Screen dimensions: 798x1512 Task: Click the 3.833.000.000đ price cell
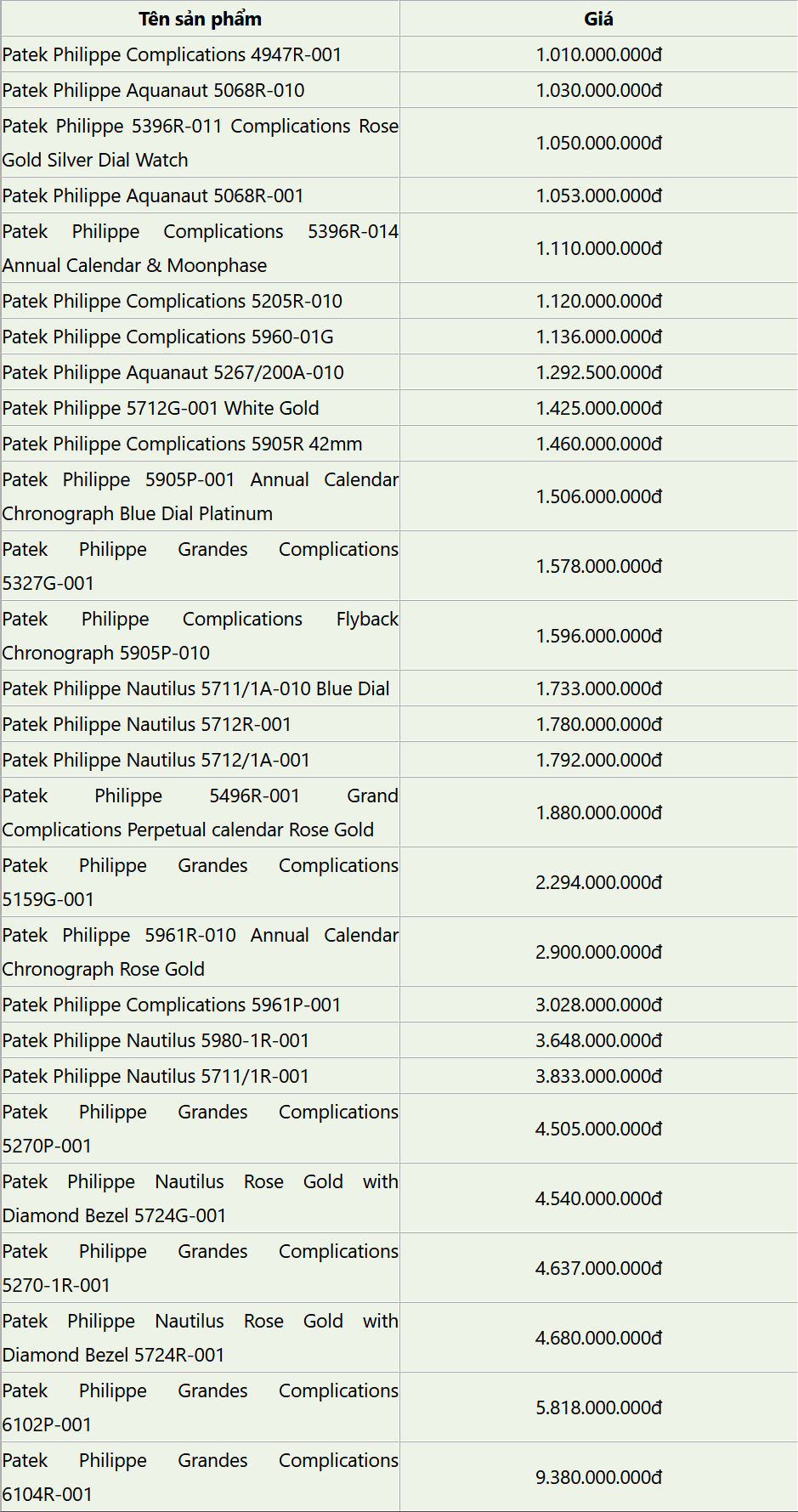pyautogui.click(x=598, y=1076)
